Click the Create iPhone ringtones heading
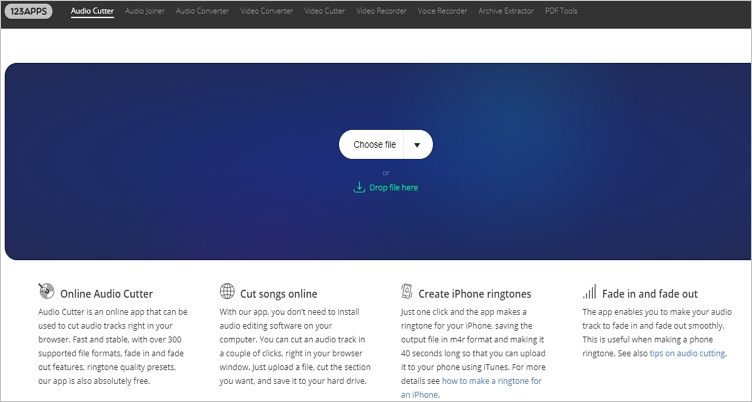This screenshot has height=402, width=752. [x=475, y=294]
